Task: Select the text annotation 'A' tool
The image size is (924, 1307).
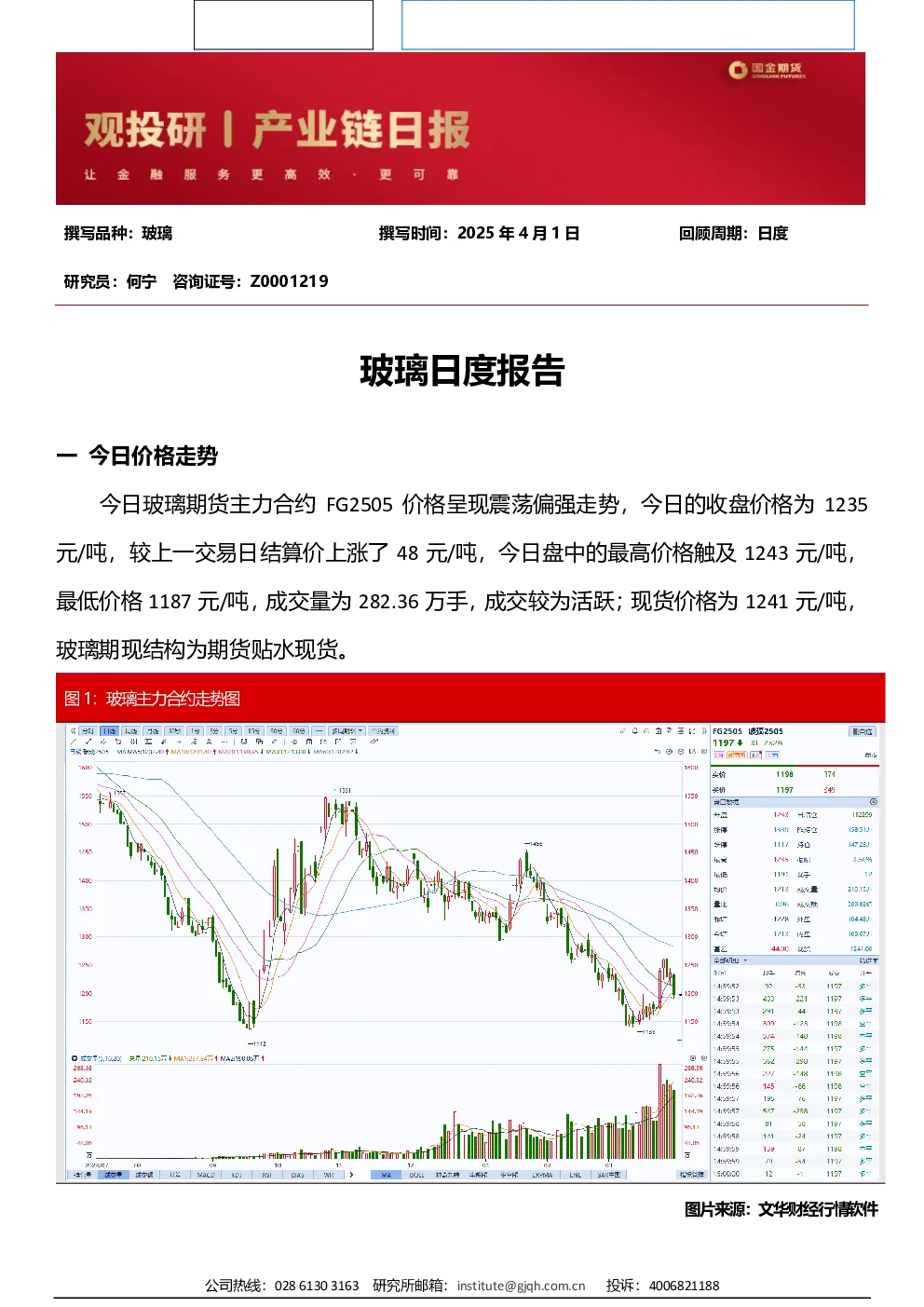Action: [x=209, y=742]
